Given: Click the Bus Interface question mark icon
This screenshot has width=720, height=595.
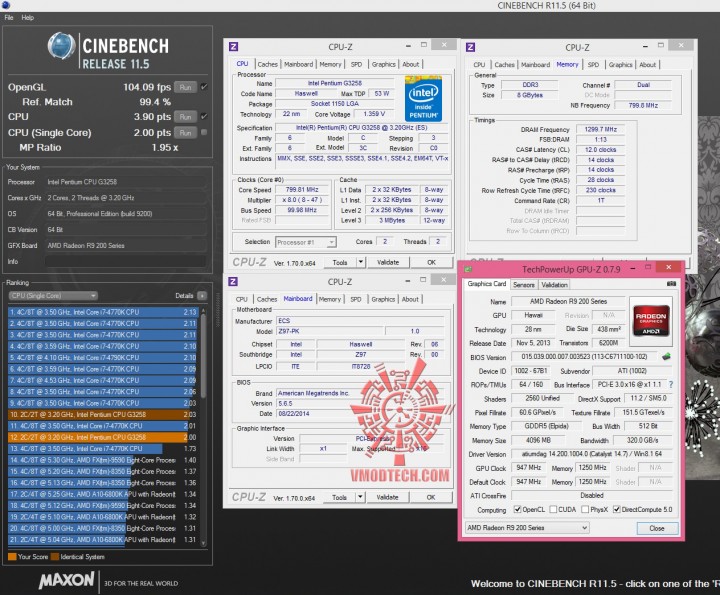Looking at the screenshot, I should pos(671,384).
